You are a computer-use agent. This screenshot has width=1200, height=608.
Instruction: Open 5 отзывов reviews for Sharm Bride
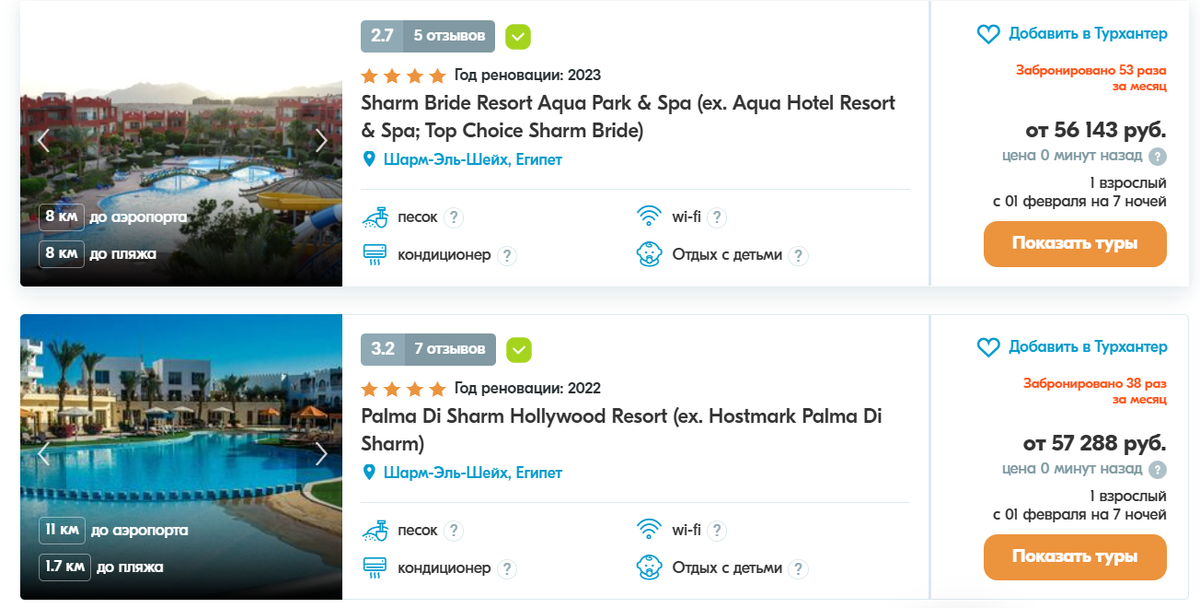449,36
